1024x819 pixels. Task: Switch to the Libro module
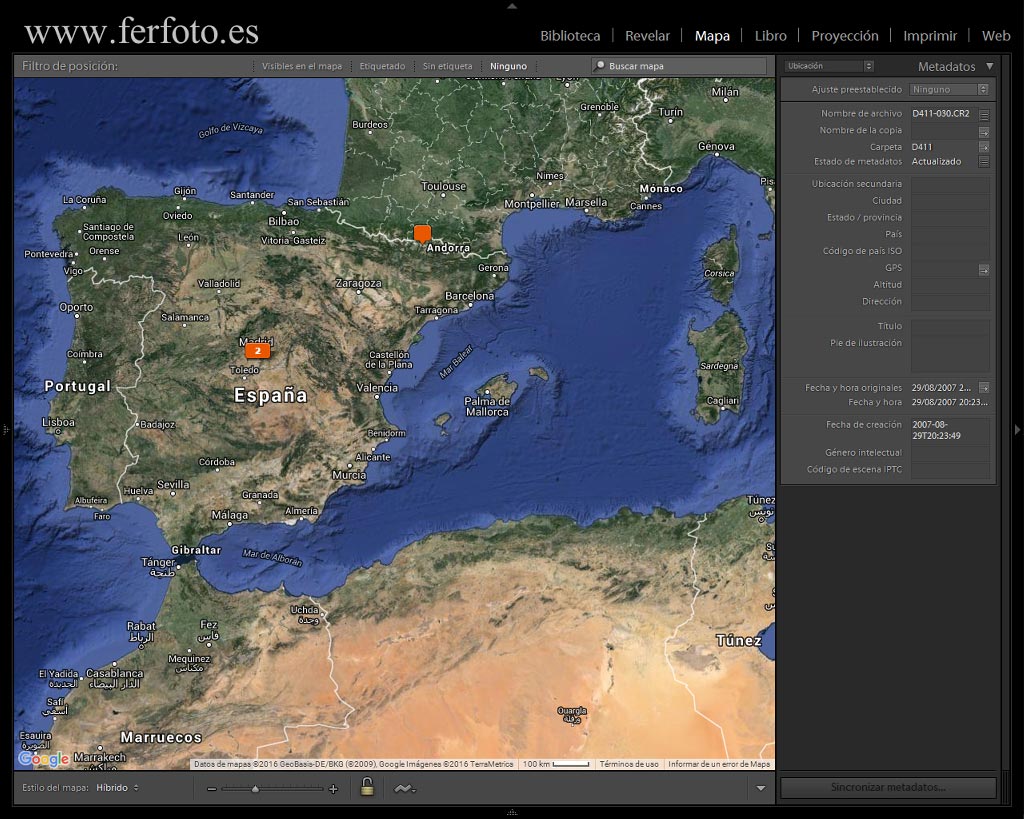point(771,36)
